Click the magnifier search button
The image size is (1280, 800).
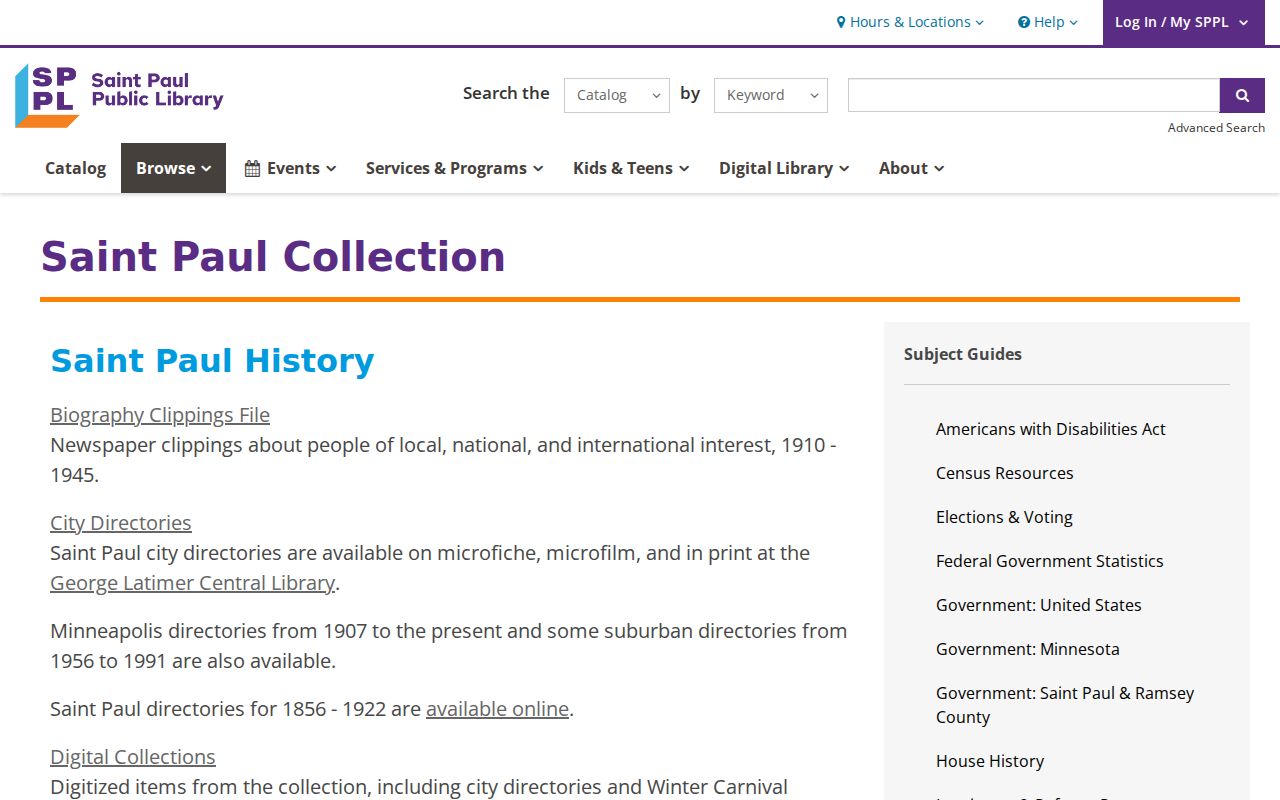click(x=1242, y=95)
